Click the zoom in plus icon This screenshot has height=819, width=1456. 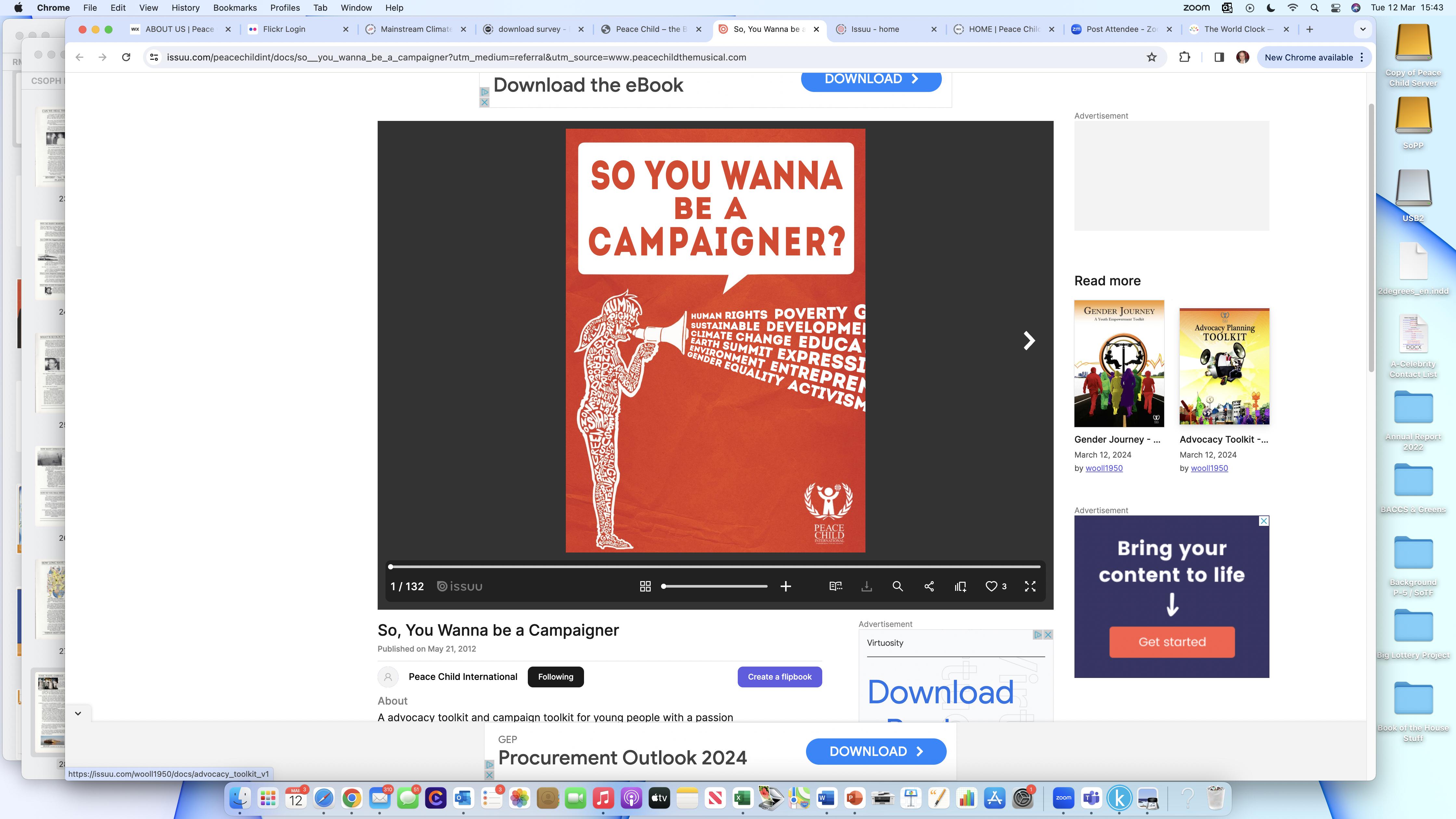pyautogui.click(x=786, y=586)
